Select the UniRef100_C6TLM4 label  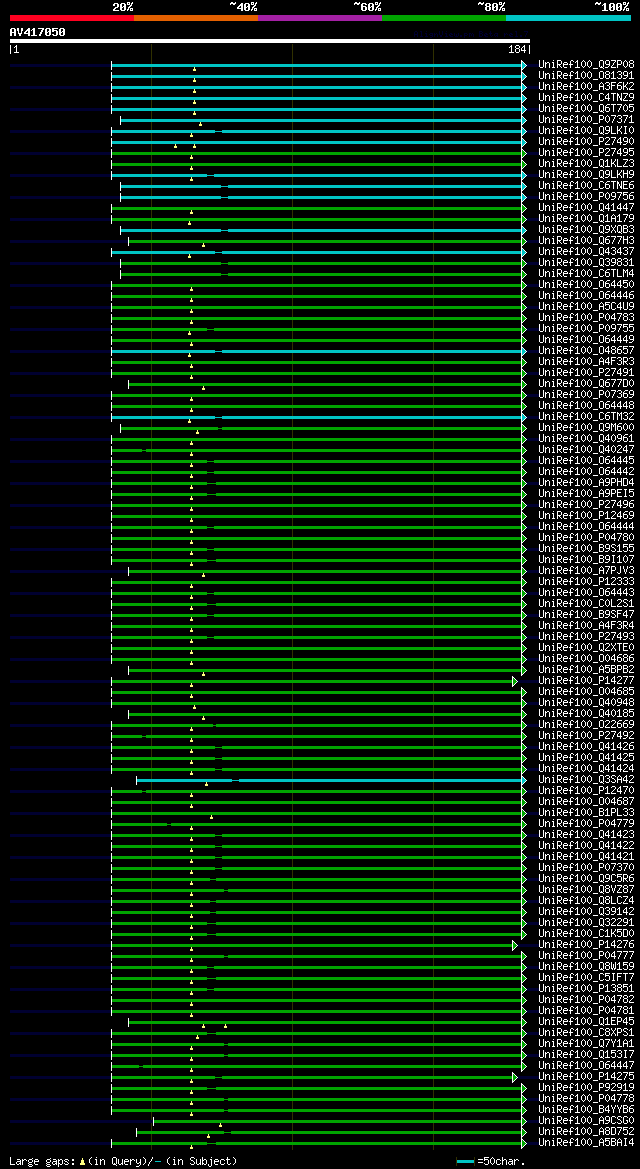[586, 274]
